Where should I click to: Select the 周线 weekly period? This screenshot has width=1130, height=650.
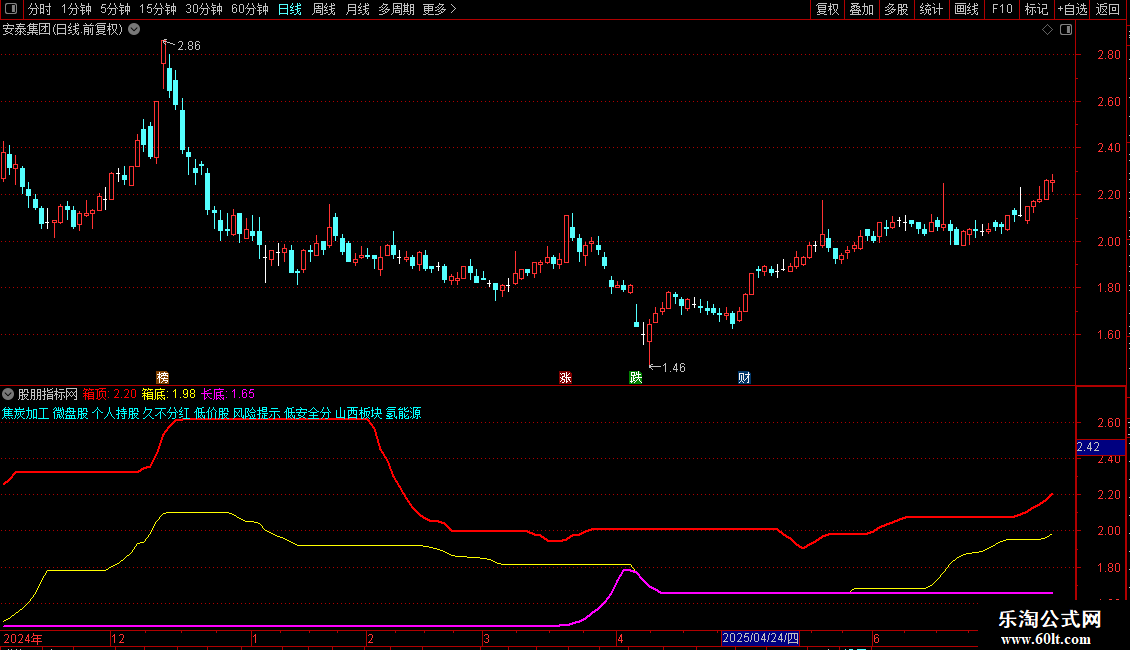click(x=324, y=9)
